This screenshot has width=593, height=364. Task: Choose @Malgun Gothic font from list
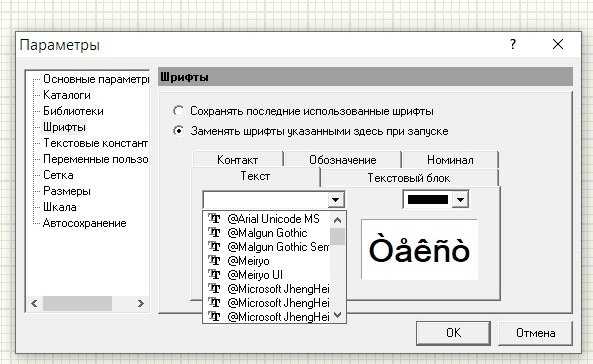click(x=267, y=233)
